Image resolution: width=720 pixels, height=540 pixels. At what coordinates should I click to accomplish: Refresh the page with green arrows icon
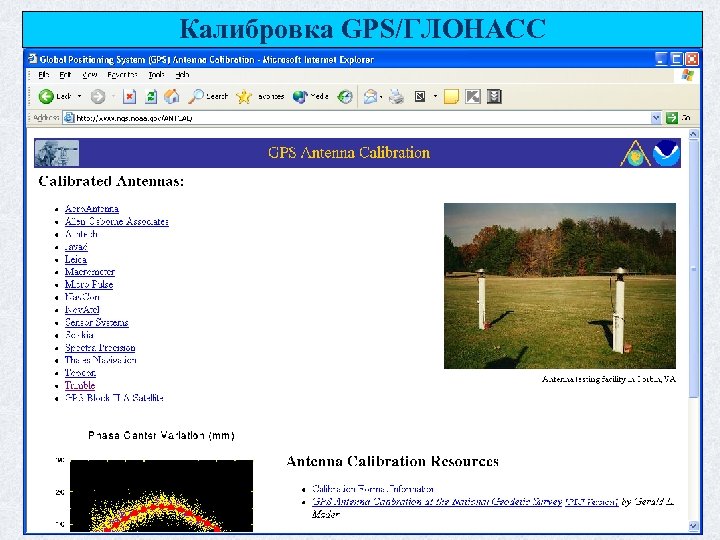click(x=151, y=96)
